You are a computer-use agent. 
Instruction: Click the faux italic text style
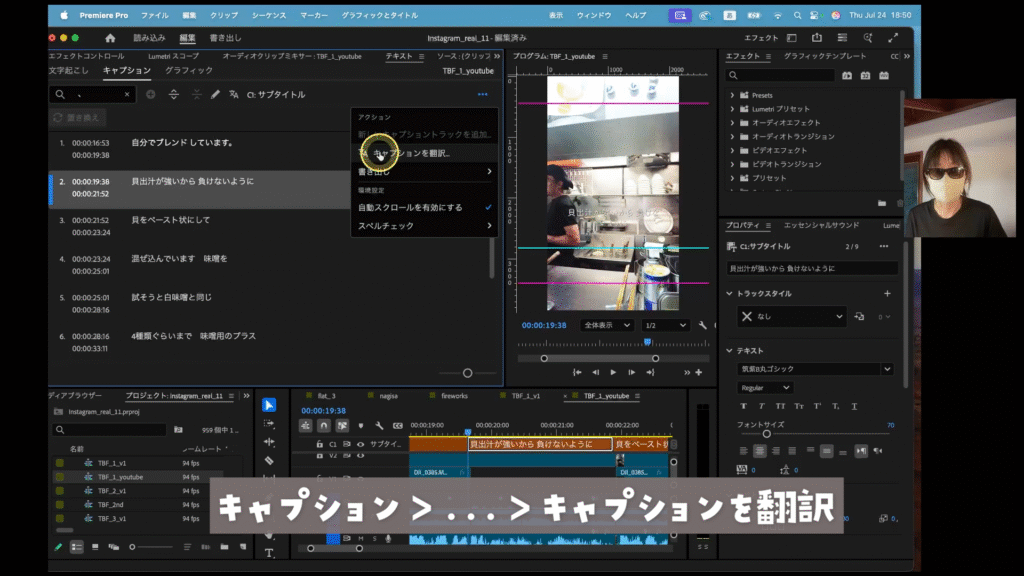tap(761, 406)
